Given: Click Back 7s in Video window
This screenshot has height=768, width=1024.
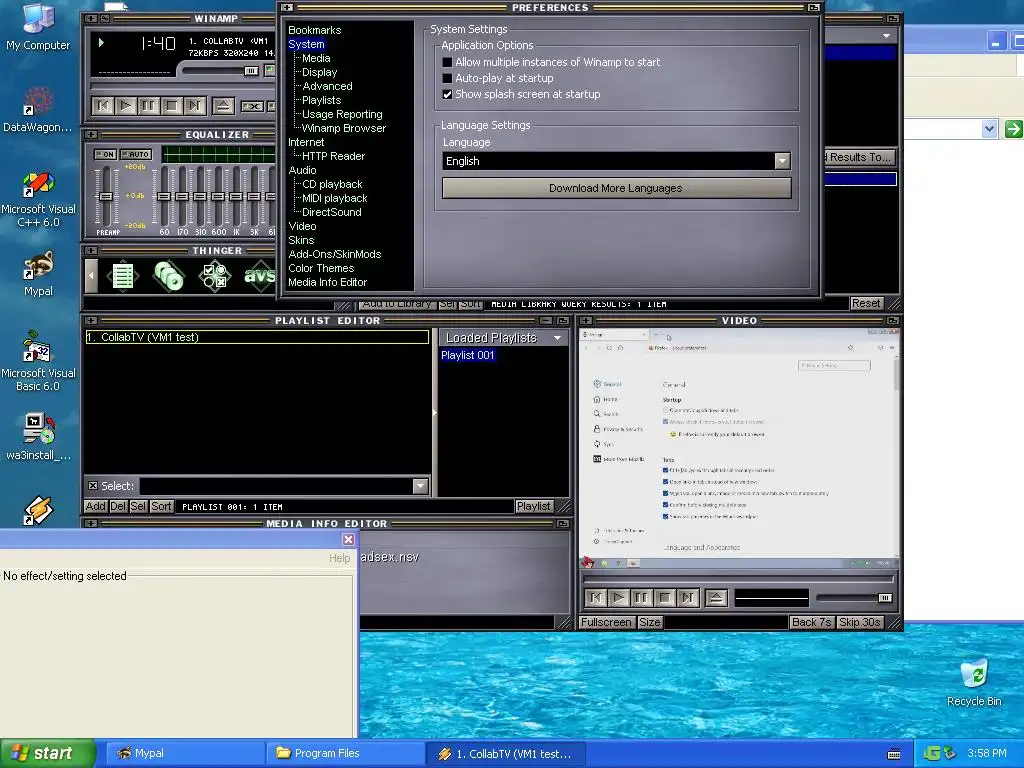Looking at the screenshot, I should point(811,622).
